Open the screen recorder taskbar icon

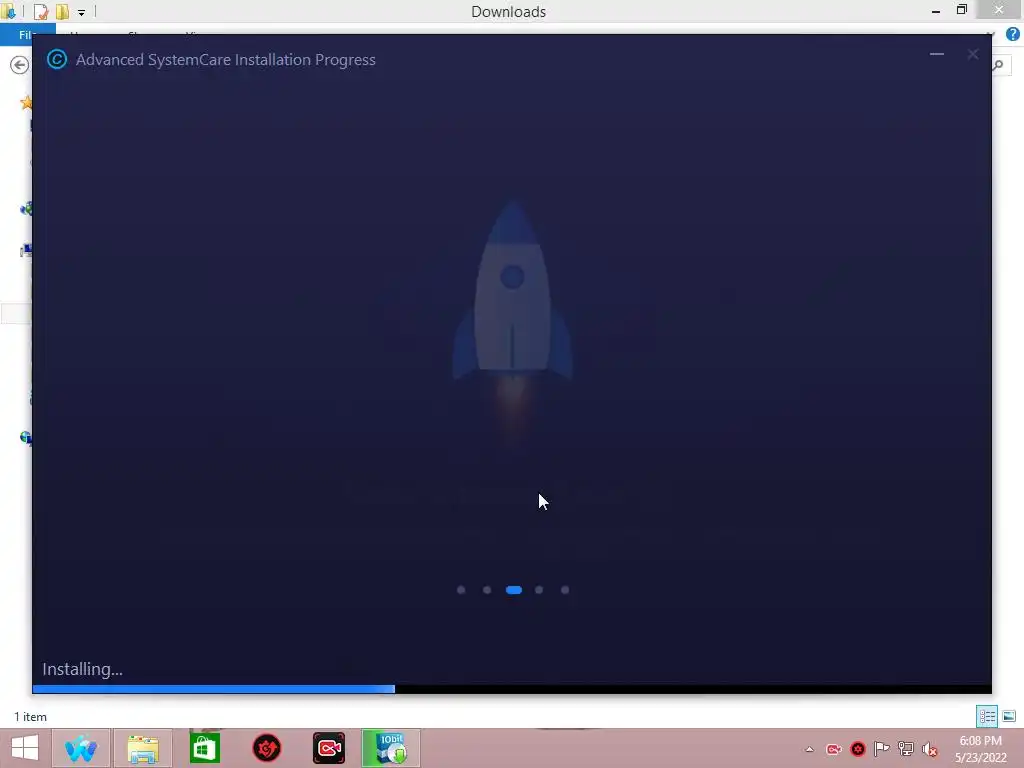pos(328,748)
